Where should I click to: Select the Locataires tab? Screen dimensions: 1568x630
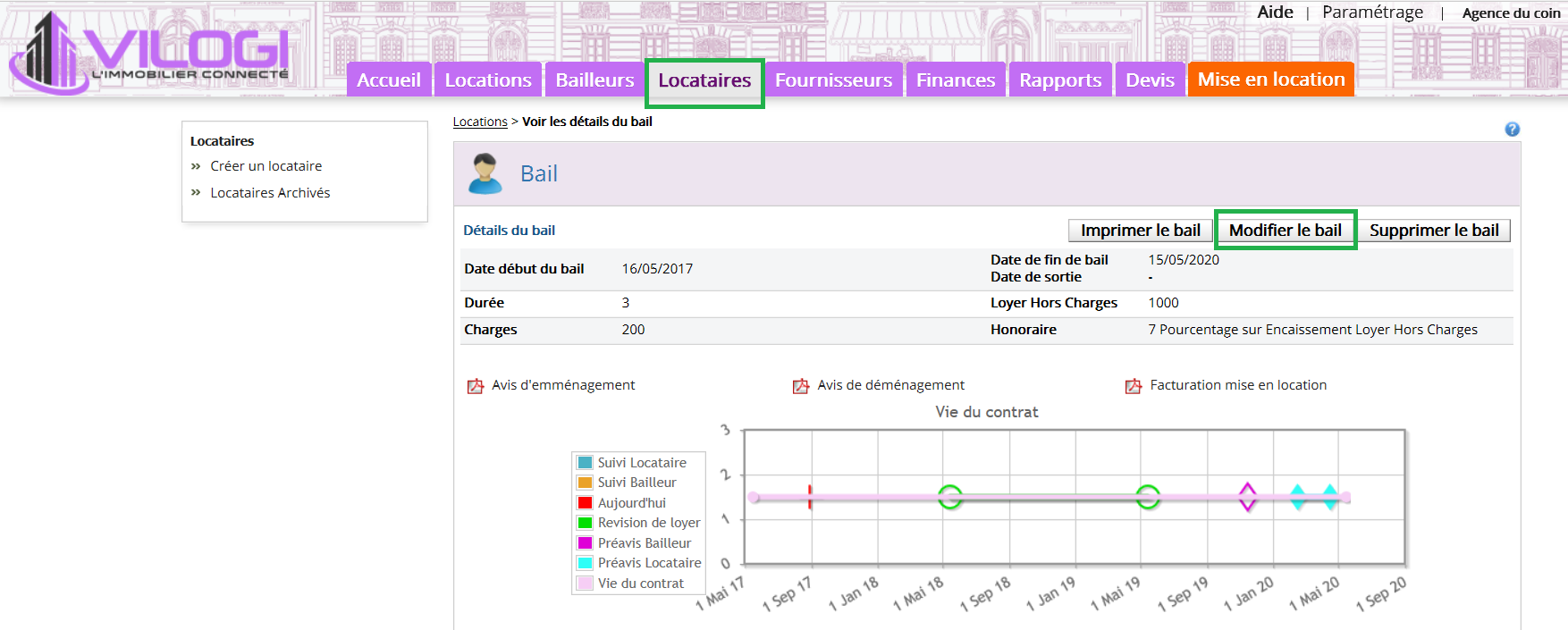pos(704,80)
